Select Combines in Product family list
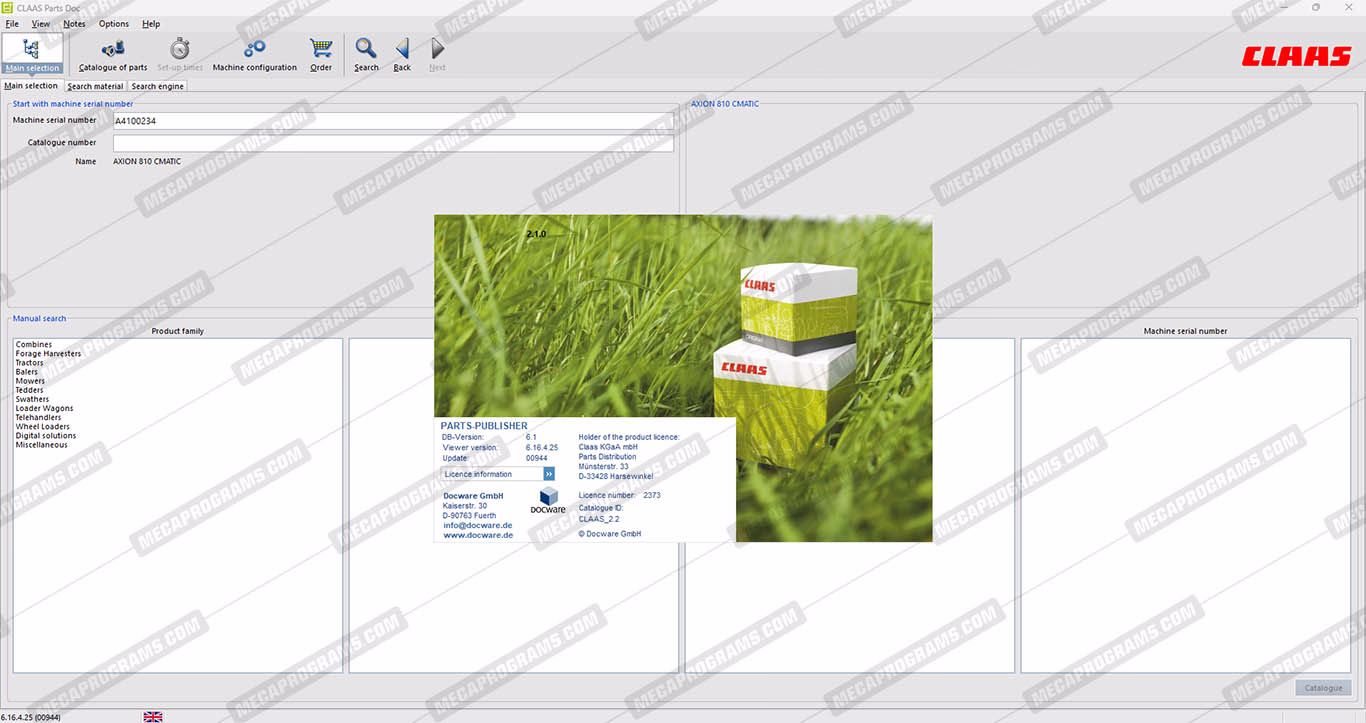The height and width of the screenshot is (723, 1366). [x=34, y=345]
